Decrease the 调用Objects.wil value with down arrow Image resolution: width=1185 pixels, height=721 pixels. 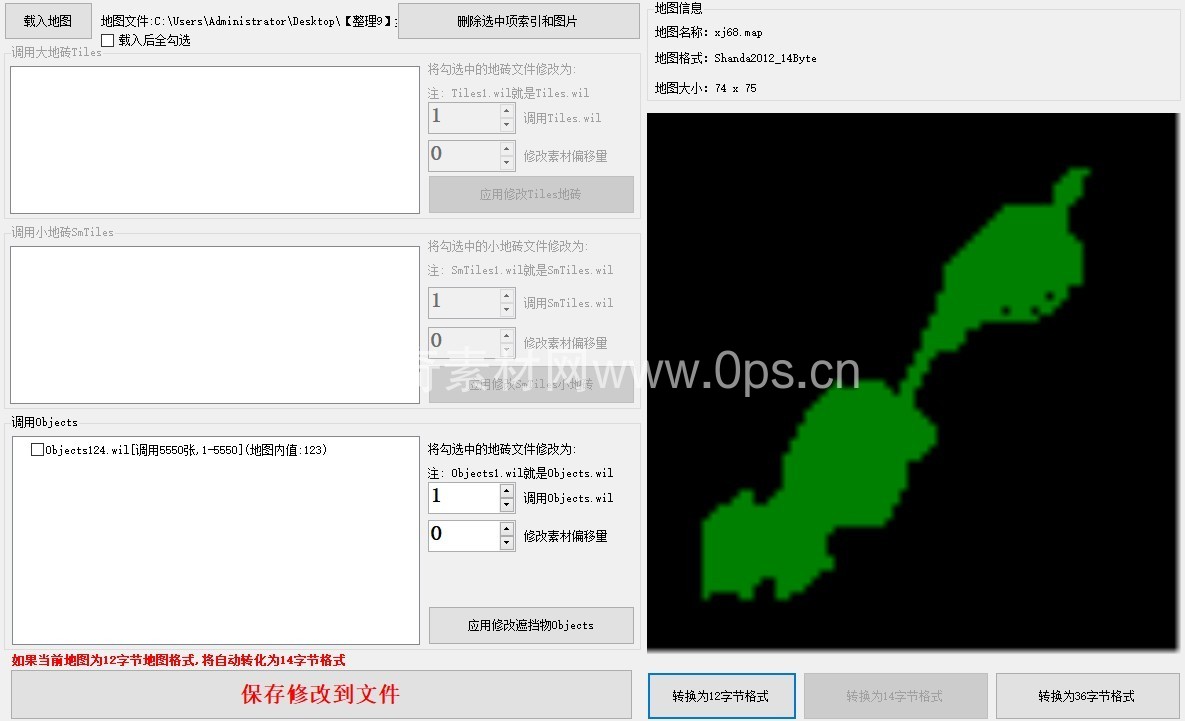click(x=507, y=505)
